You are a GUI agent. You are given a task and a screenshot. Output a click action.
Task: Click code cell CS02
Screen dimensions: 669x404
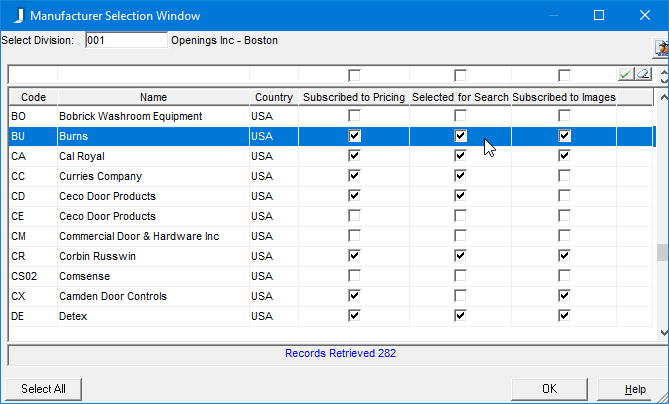pos(33,276)
